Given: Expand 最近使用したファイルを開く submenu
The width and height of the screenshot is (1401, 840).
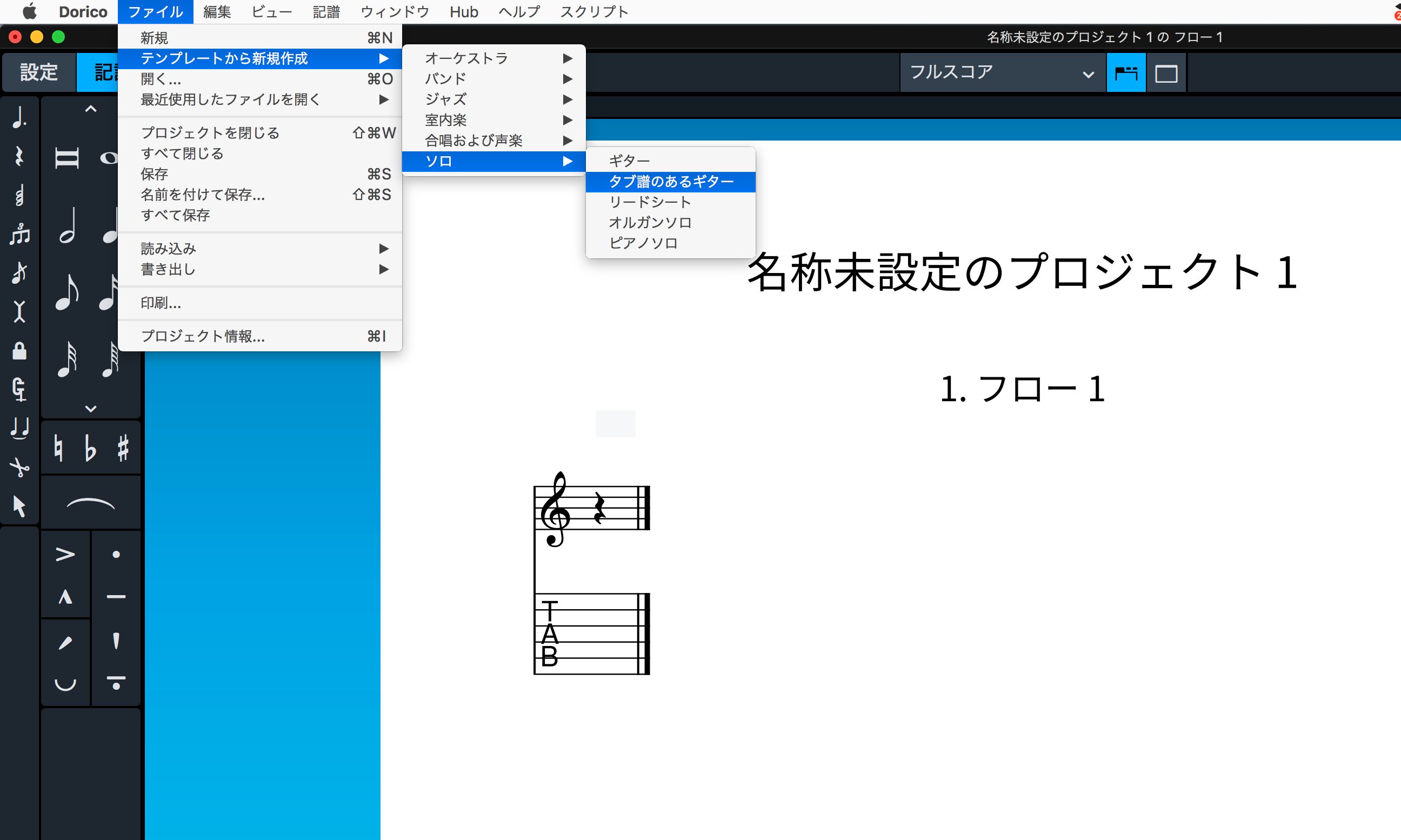Looking at the screenshot, I should 261,99.
